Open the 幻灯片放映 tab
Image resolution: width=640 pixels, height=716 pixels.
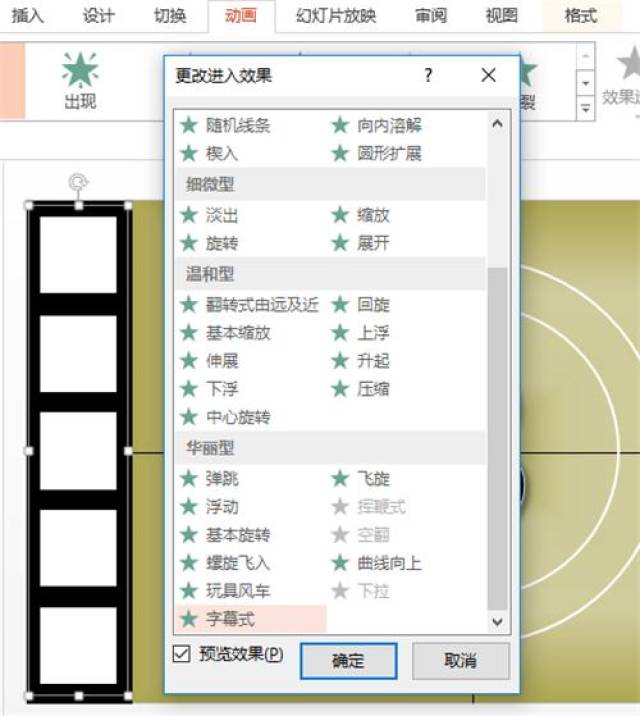pyautogui.click(x=336, y=16)
